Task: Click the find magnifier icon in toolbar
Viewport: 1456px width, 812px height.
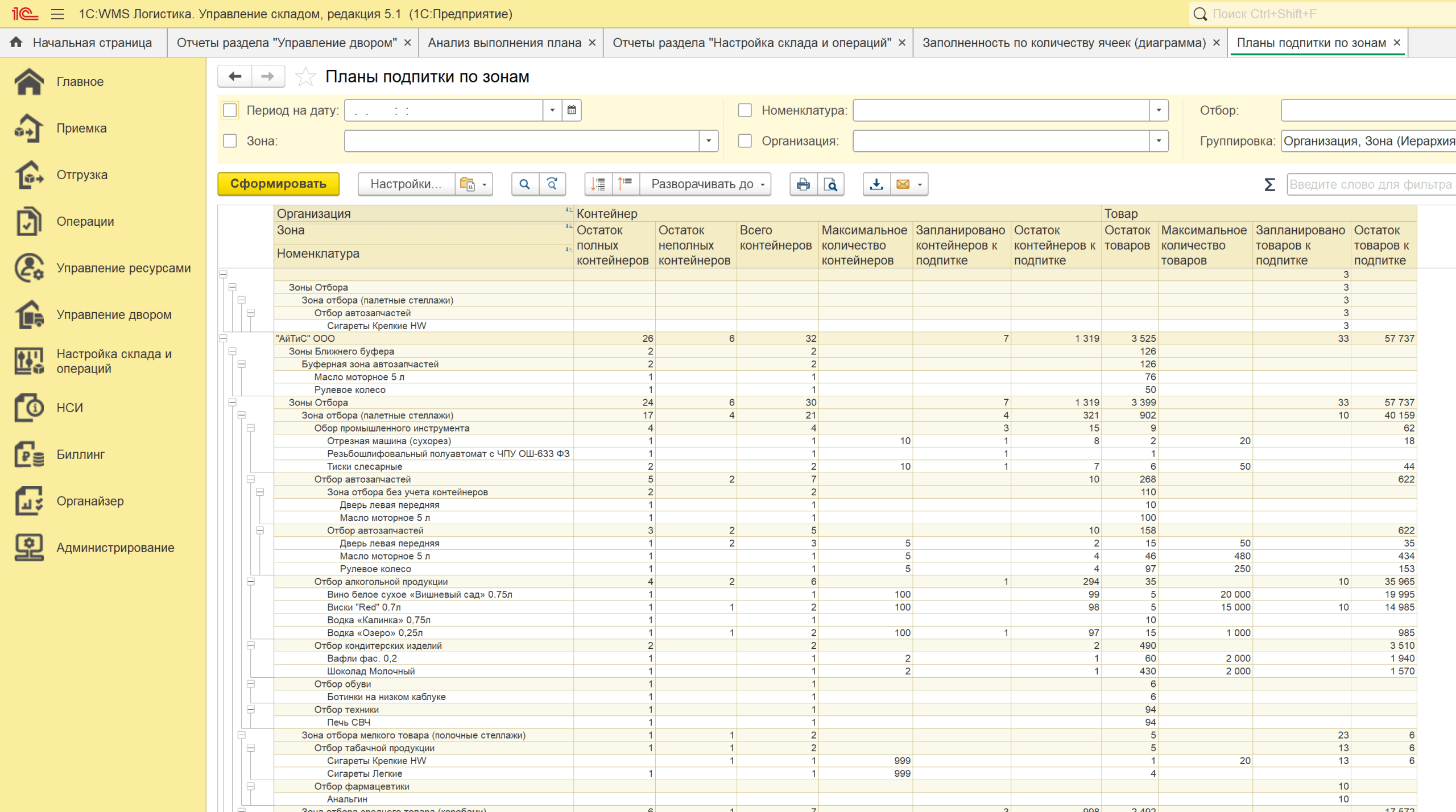Action: pos(524,184)
